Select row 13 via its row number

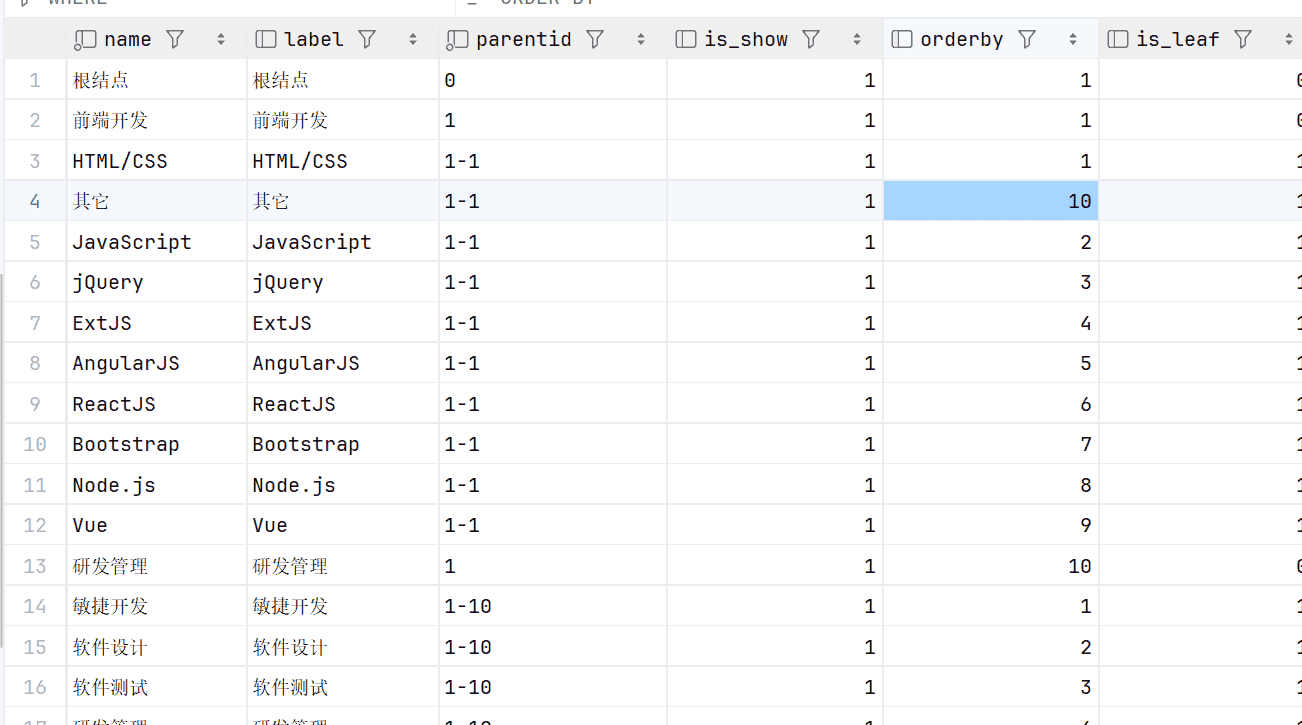(35, 566)
